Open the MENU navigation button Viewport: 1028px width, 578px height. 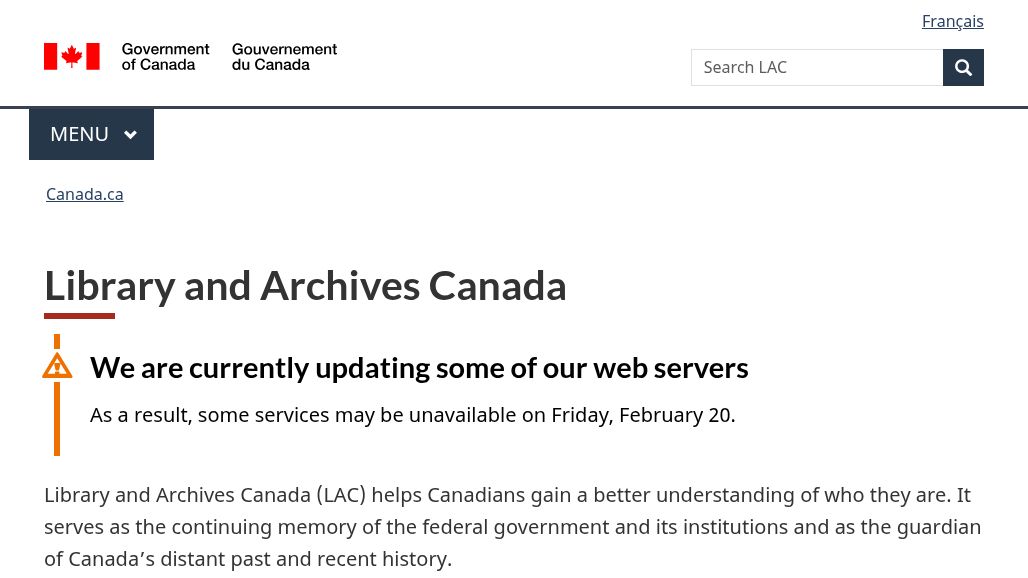(x=91, y=134)
